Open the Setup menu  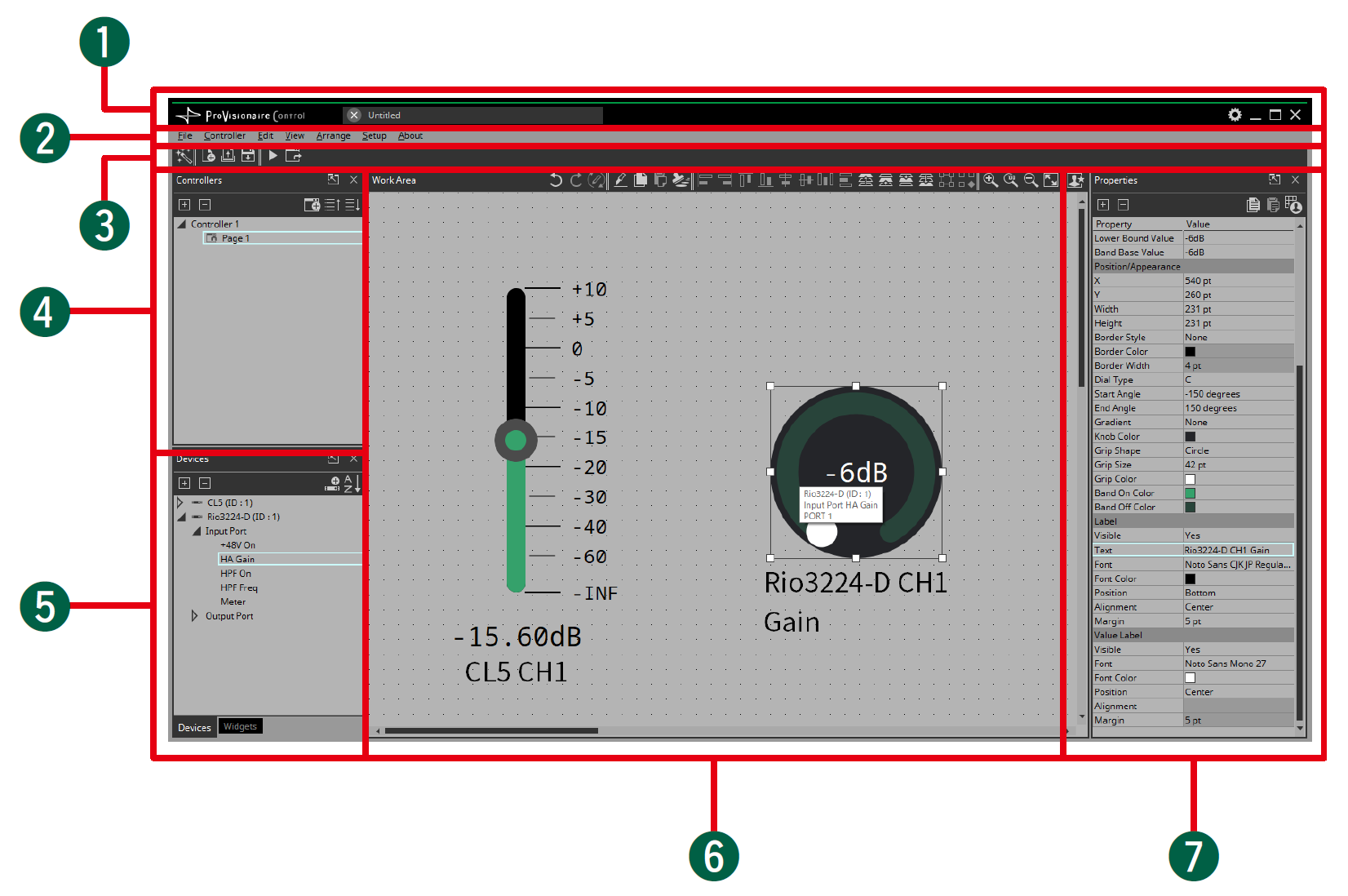374,135
